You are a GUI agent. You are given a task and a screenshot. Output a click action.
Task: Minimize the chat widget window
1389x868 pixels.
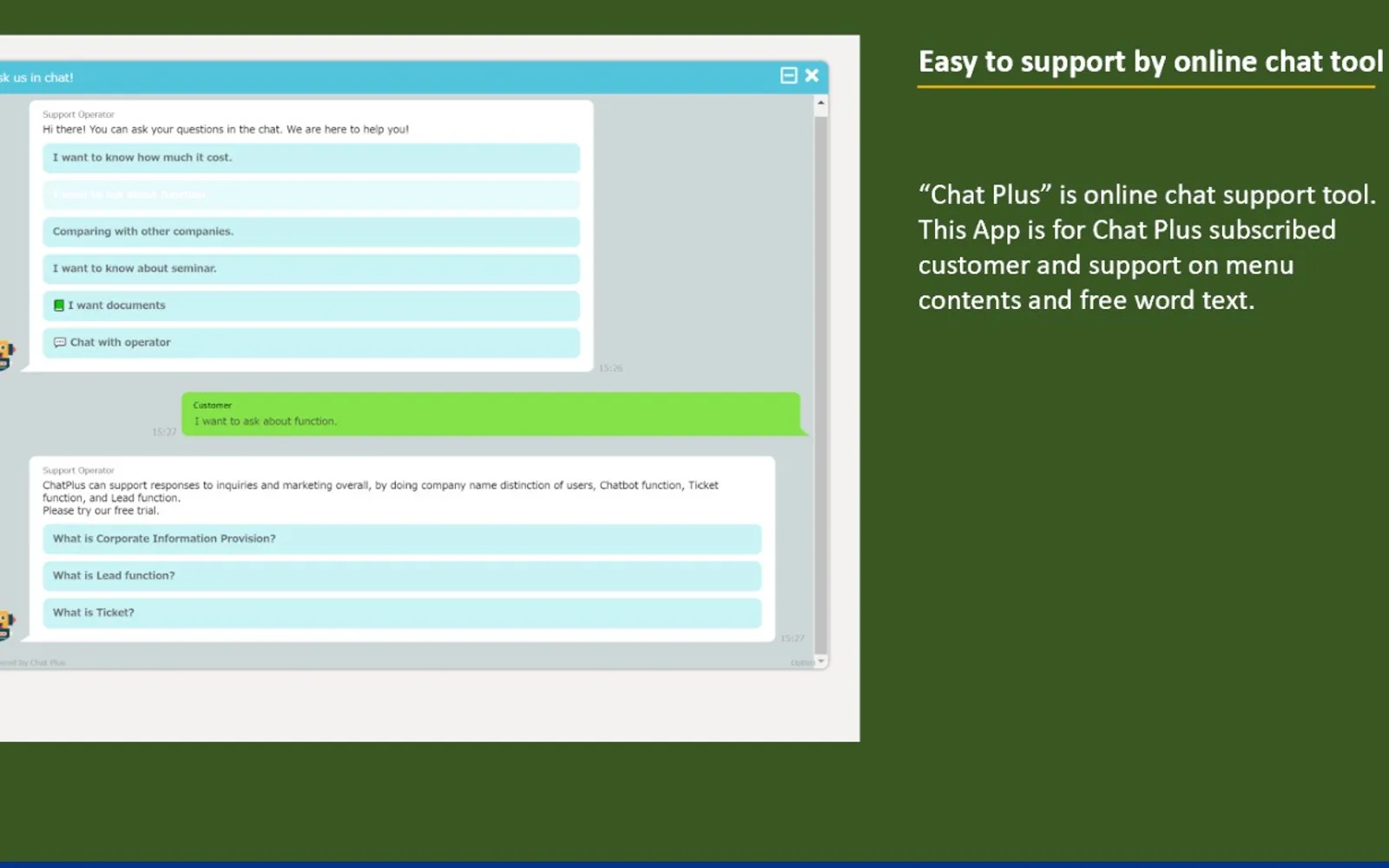pos(788,76)
